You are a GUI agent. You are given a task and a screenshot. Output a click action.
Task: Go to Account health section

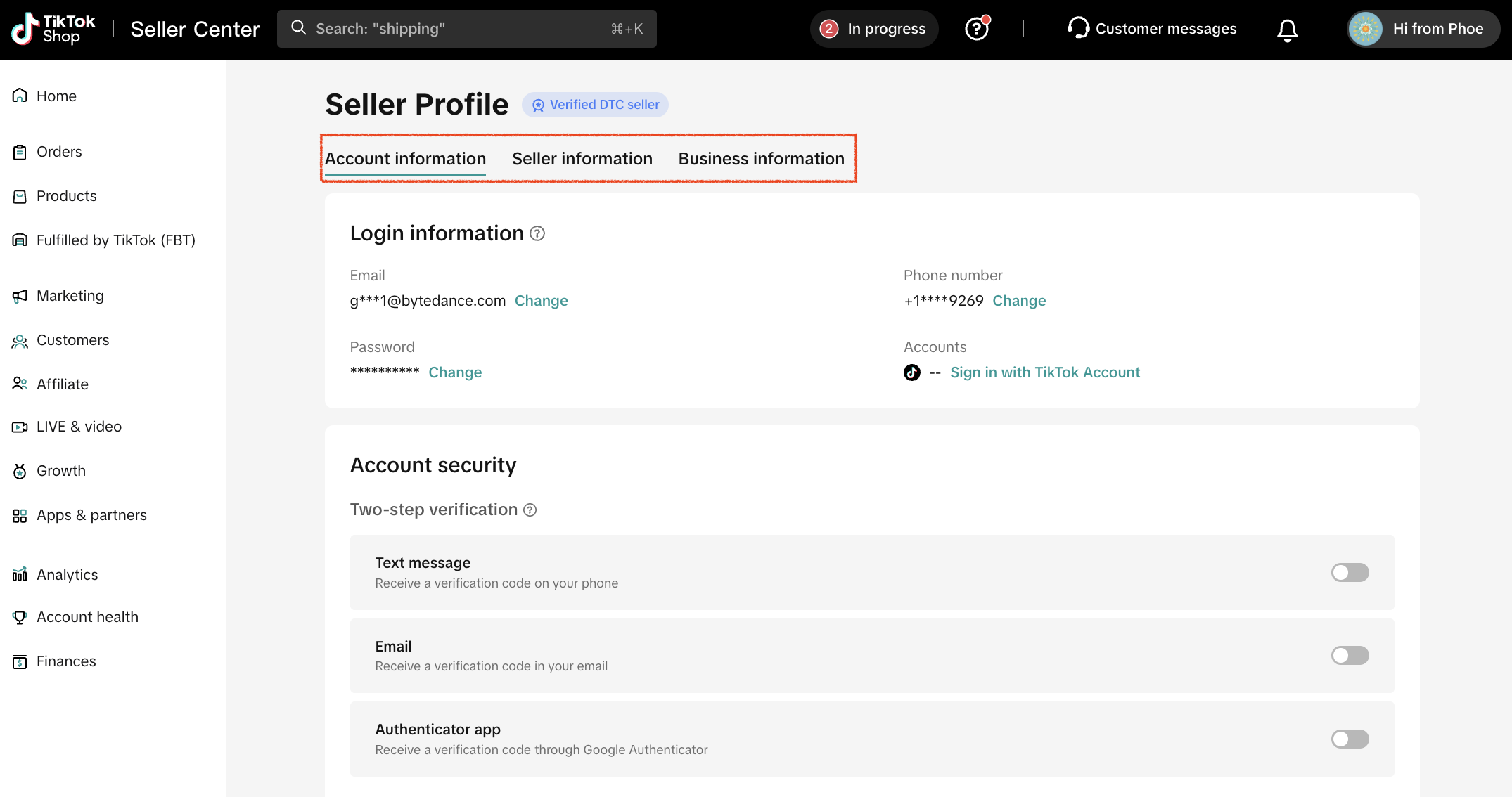(x=87, y=617)
